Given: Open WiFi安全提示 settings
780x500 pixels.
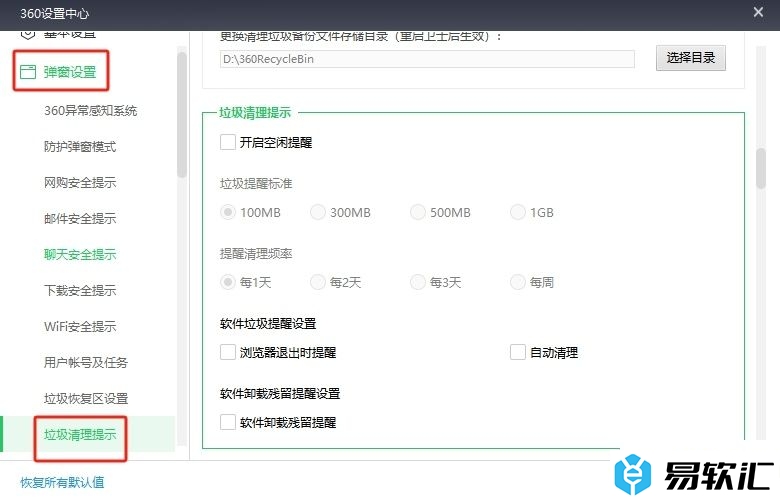Looking at the screenshot, I should [x=80, y=326].
